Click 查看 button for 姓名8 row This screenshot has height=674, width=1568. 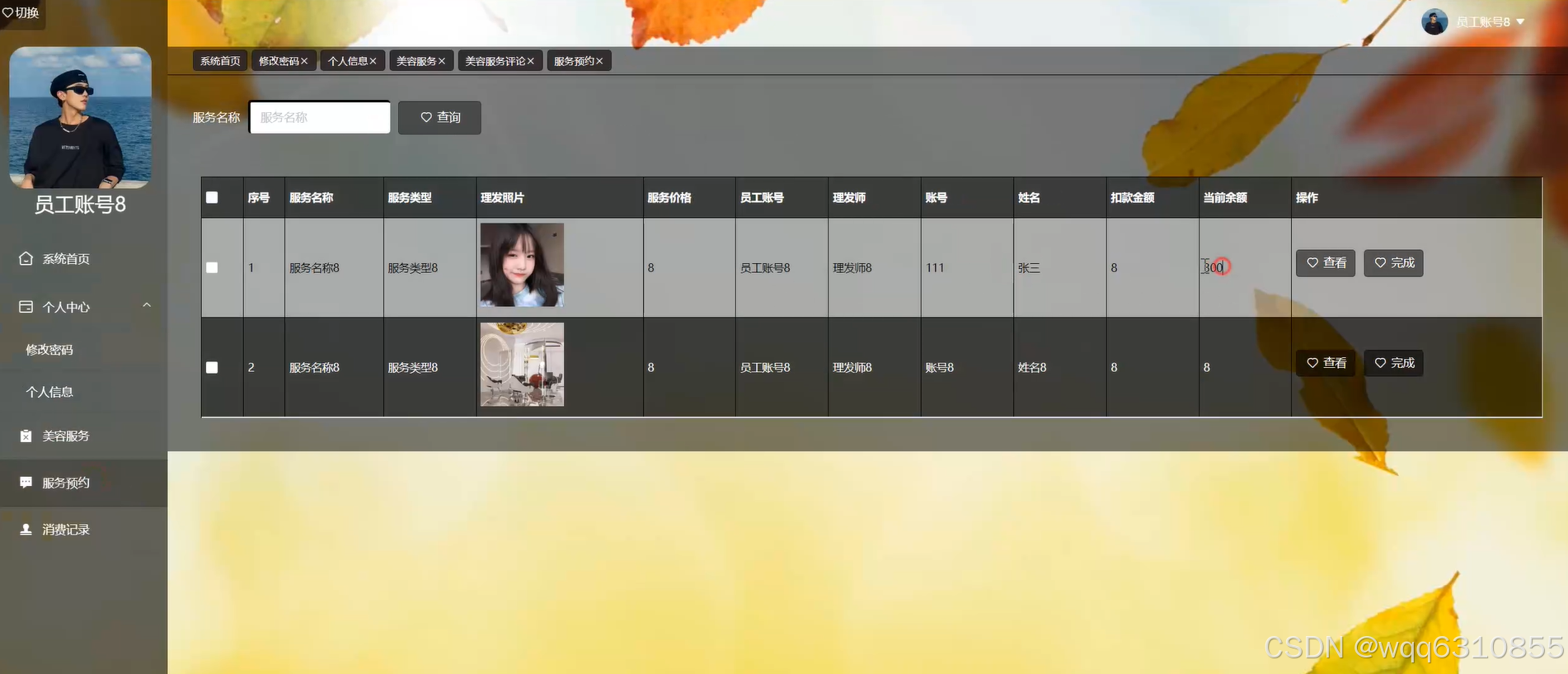coord(1326,363)
